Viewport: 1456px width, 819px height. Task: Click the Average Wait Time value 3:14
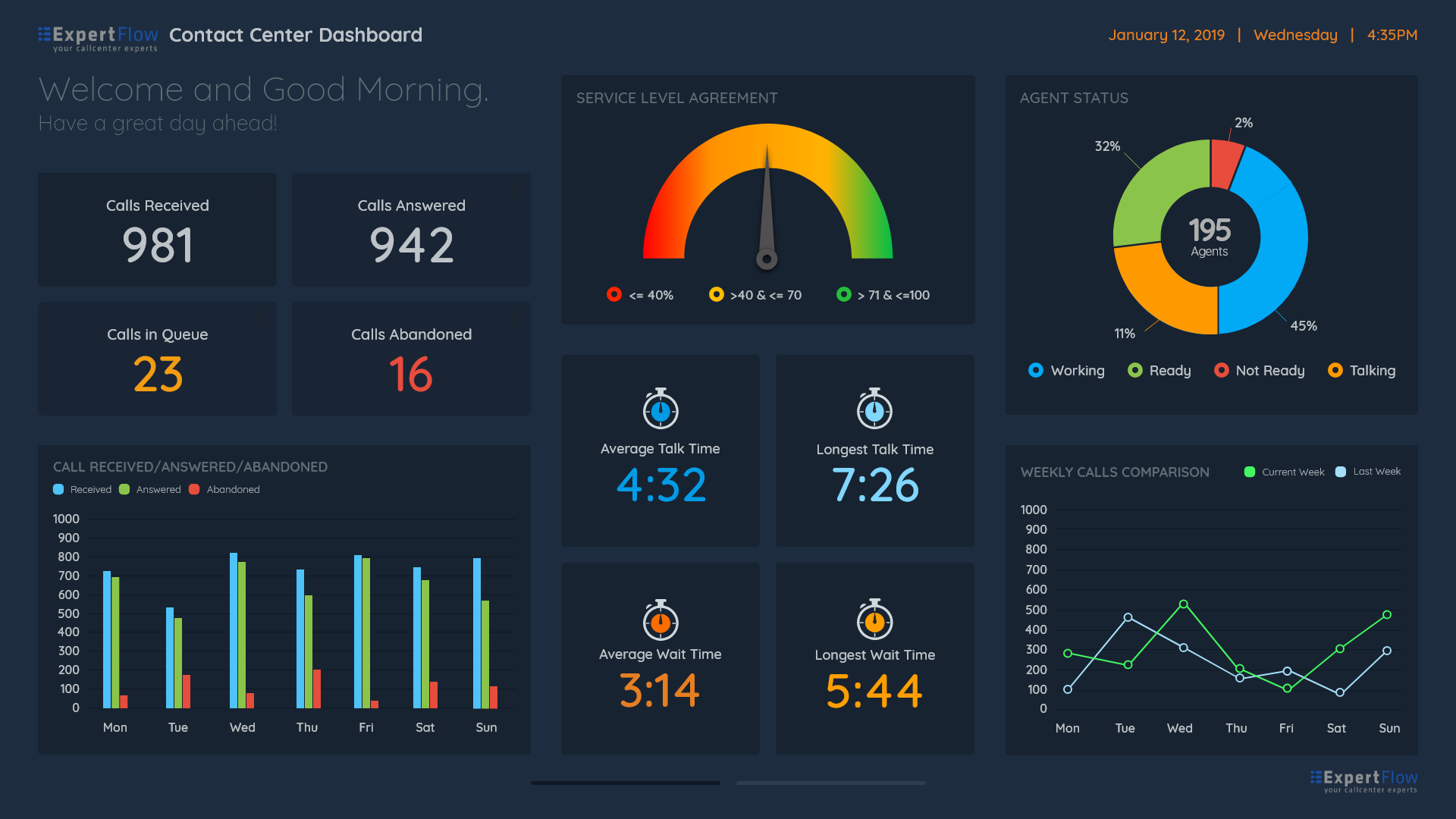(x=660, y=691)
